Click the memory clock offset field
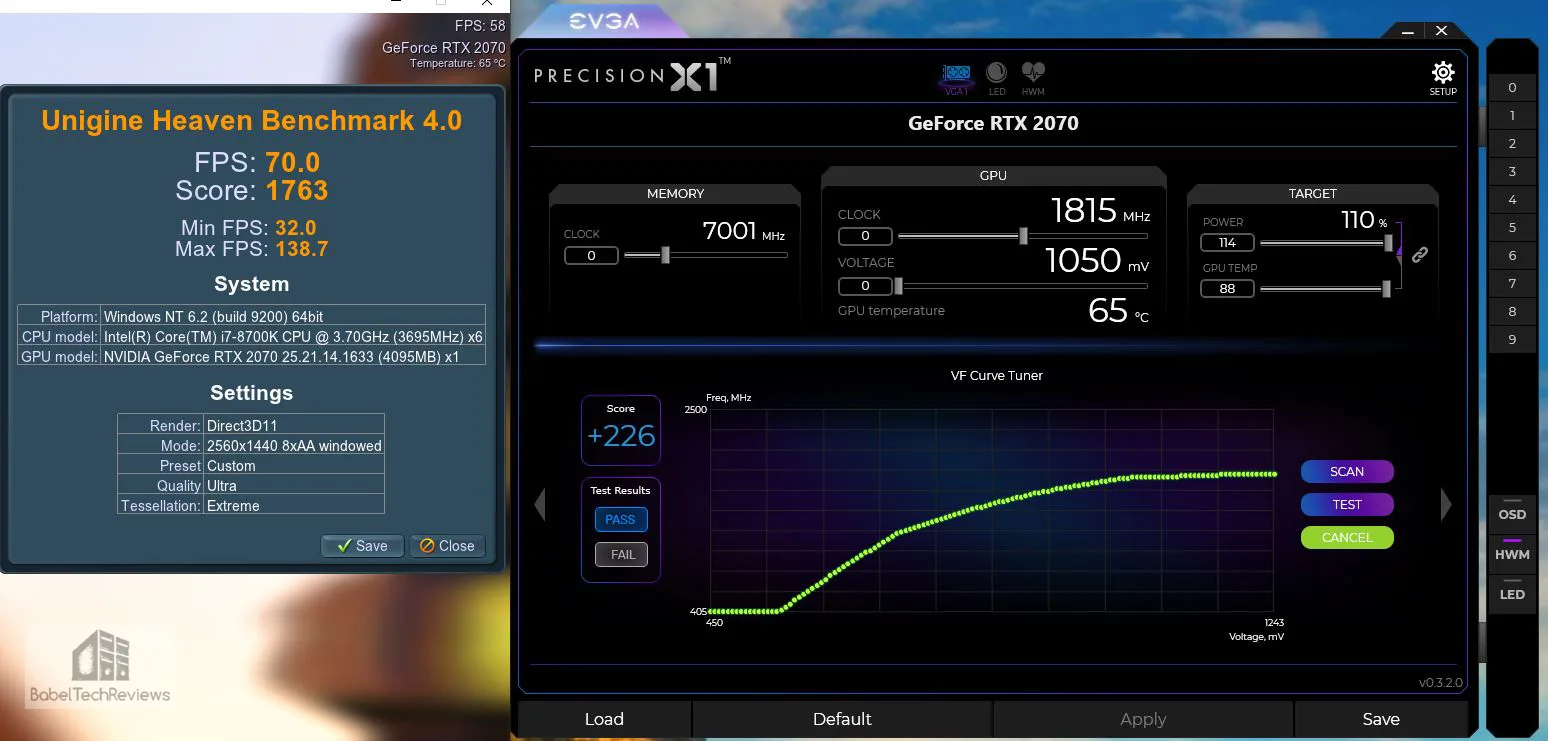Image resolution: width=1548 pixels, height=741 pixels. tap(591, 256)
